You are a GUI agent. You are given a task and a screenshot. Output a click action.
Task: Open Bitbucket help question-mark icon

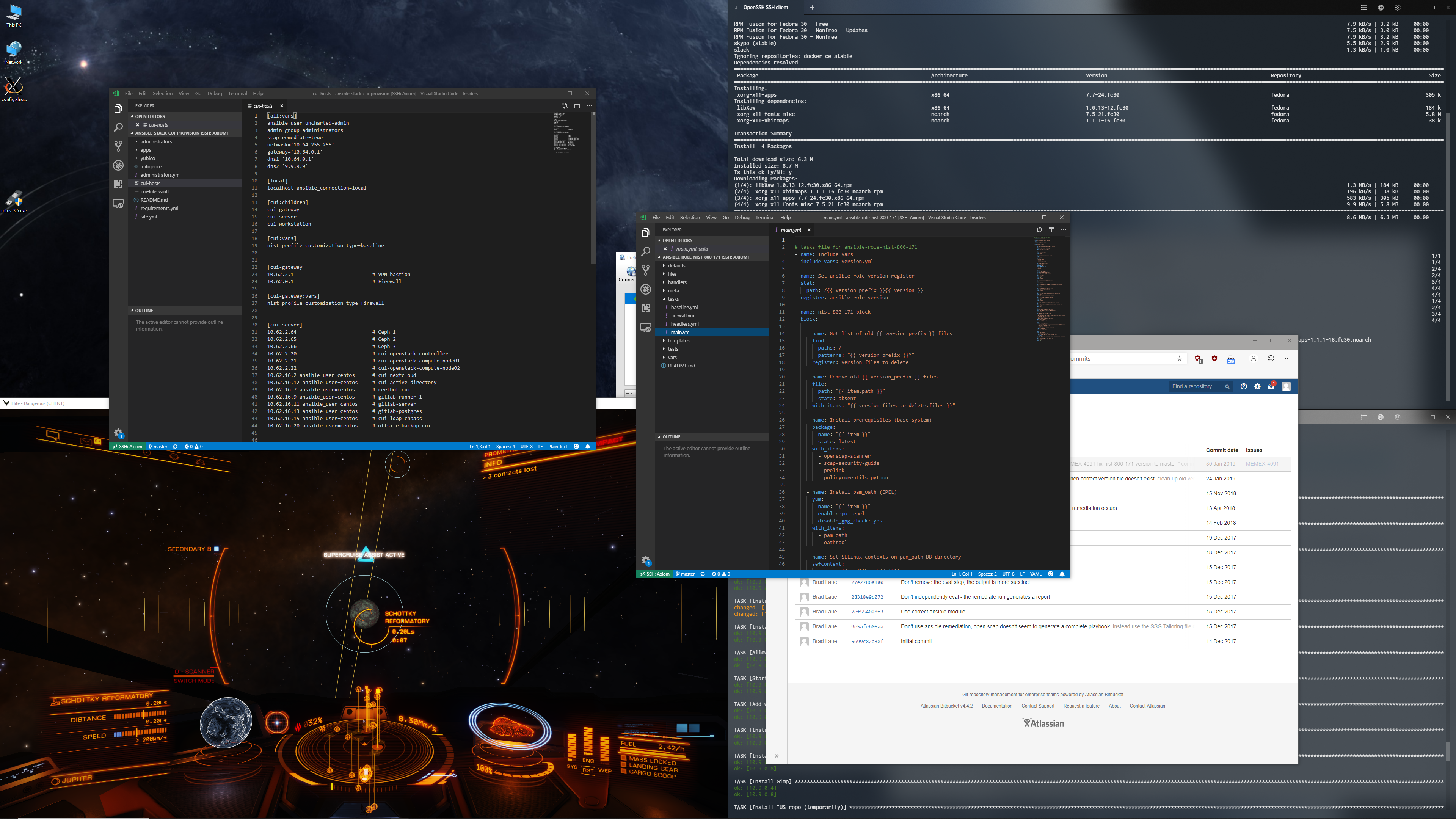(x=1244, y=387)
